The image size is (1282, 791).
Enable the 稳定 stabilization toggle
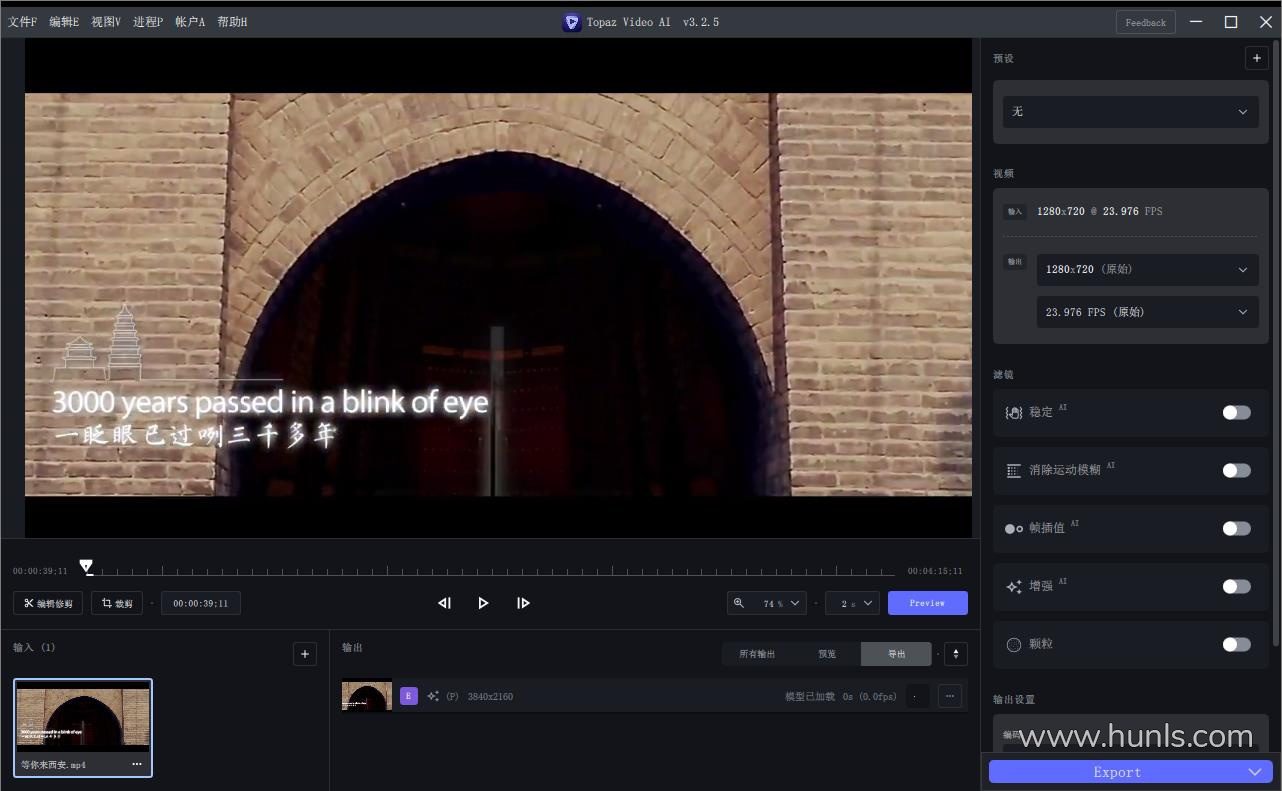point(1236,412)
